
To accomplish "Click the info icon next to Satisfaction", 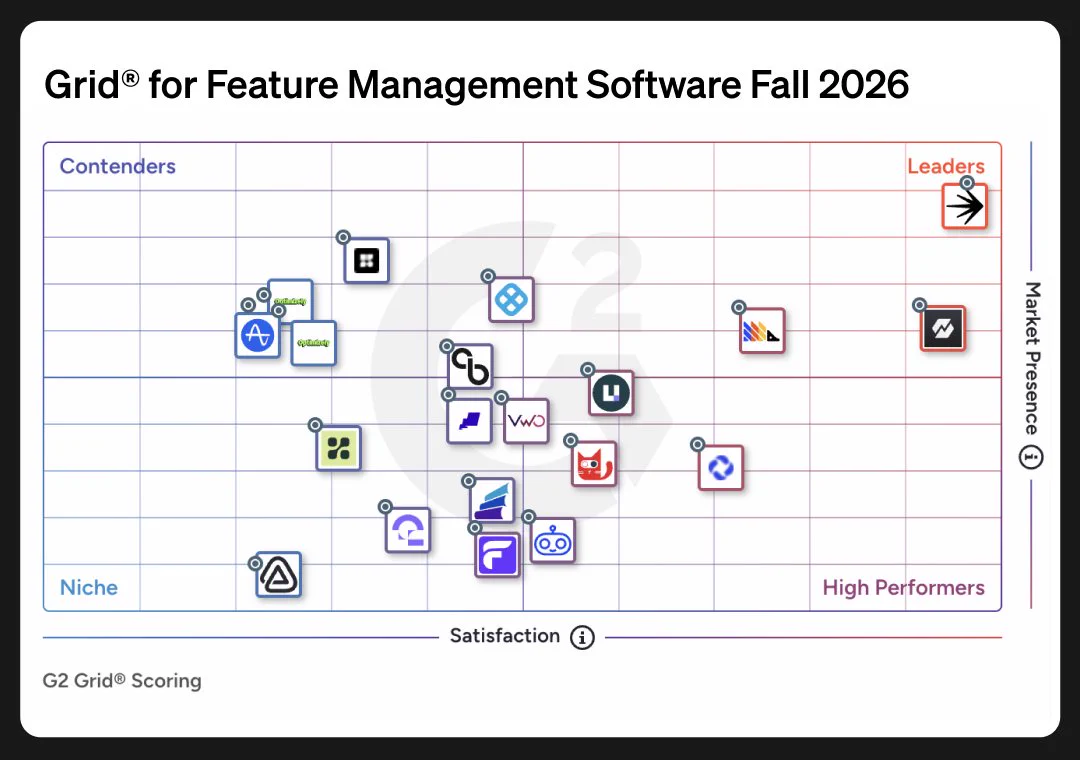I will (582, 637).
